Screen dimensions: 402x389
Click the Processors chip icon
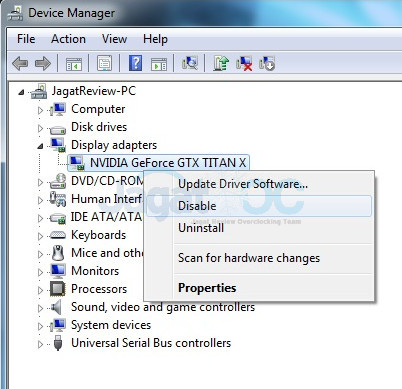[x=58, y=289]
